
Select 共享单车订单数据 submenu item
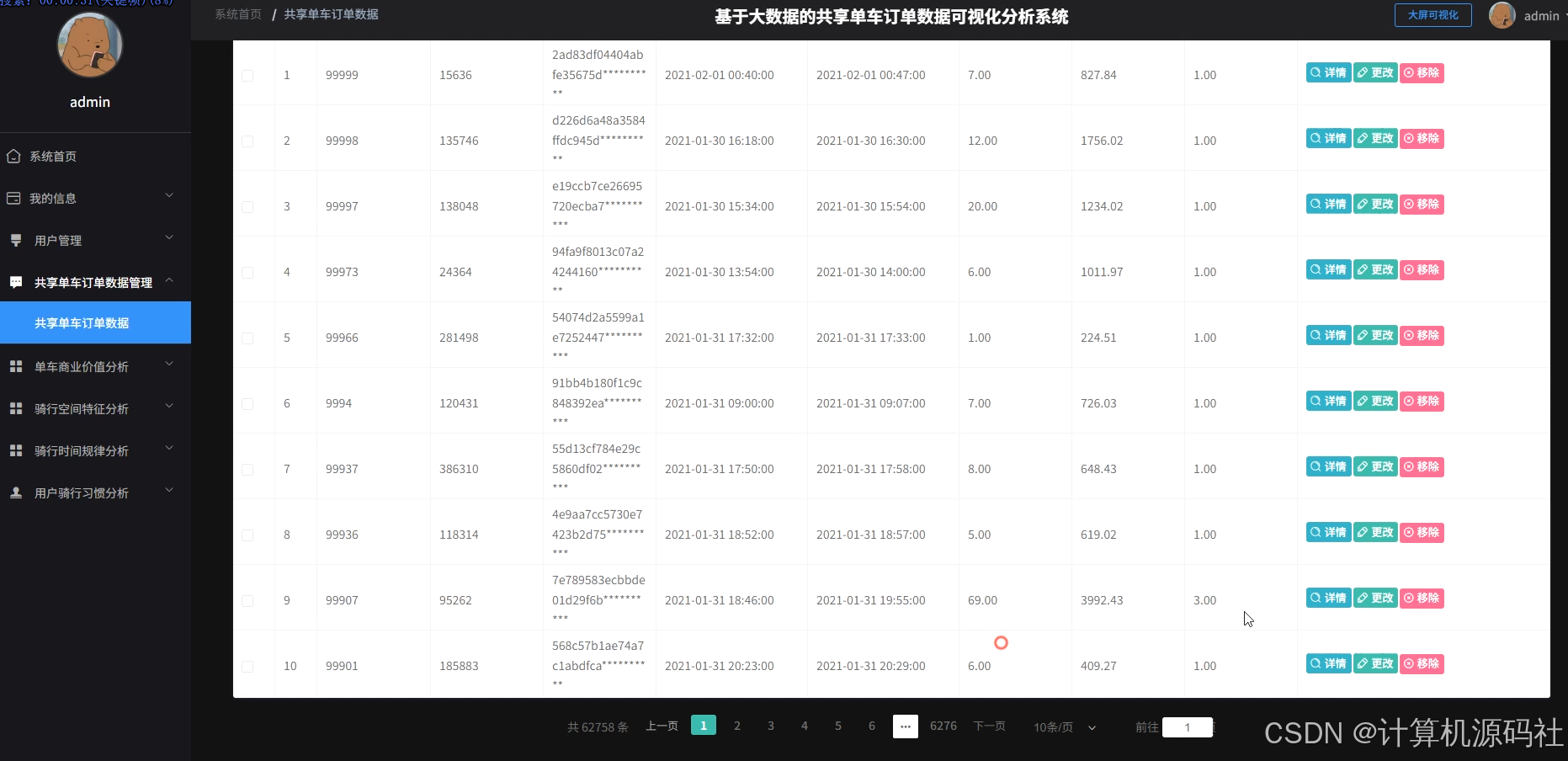pos(95,323)
